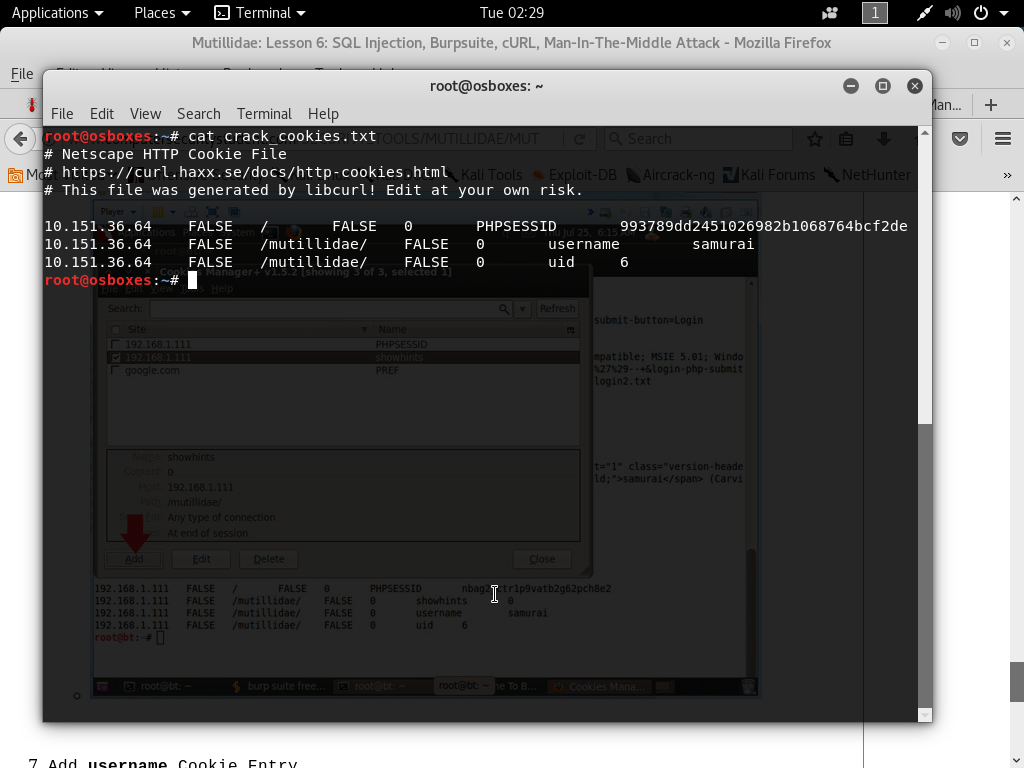Open the Search menu in terminal
Screen dimensions: 1024x768
198,114
